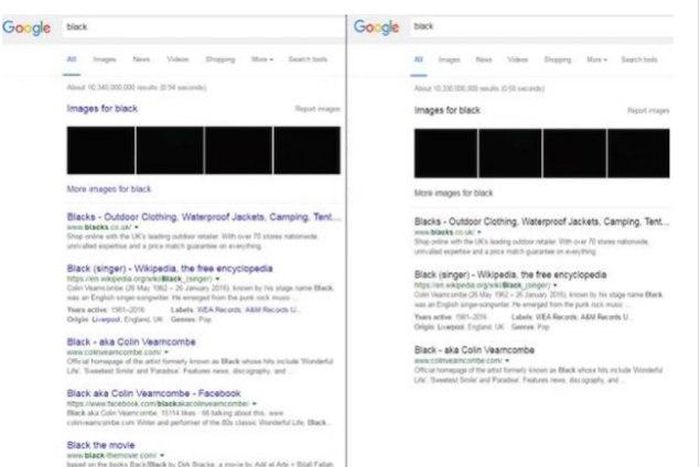700x467 pixels.
Task: Expand arrow beside www.blacks.co.uk in right window
Action: click(x=479, y=232)
